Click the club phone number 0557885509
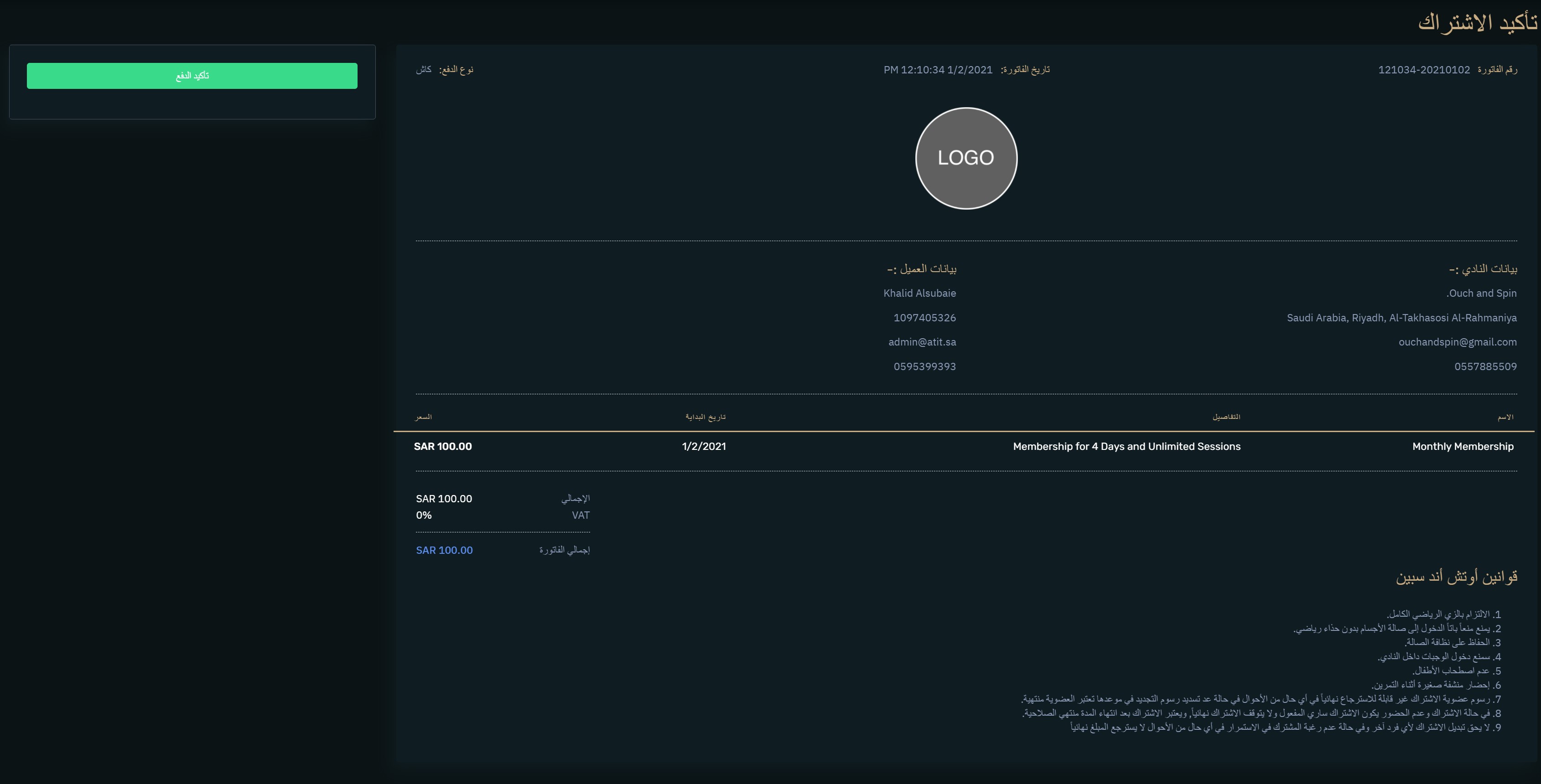This screenshot has height=784, width=1541. click(1485, 366)
